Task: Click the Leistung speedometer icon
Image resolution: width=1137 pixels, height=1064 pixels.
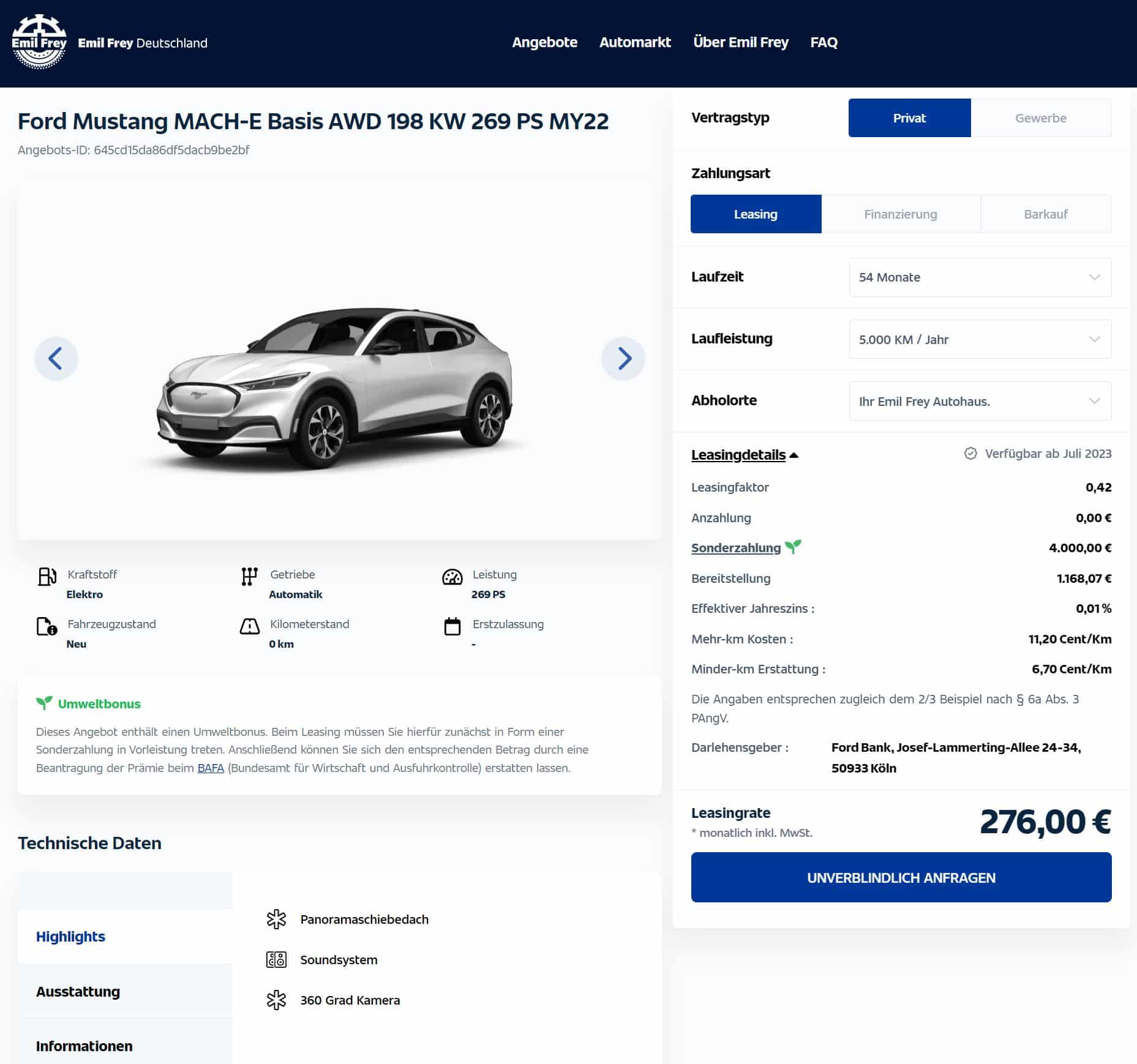Action: (x=452, y=577)
